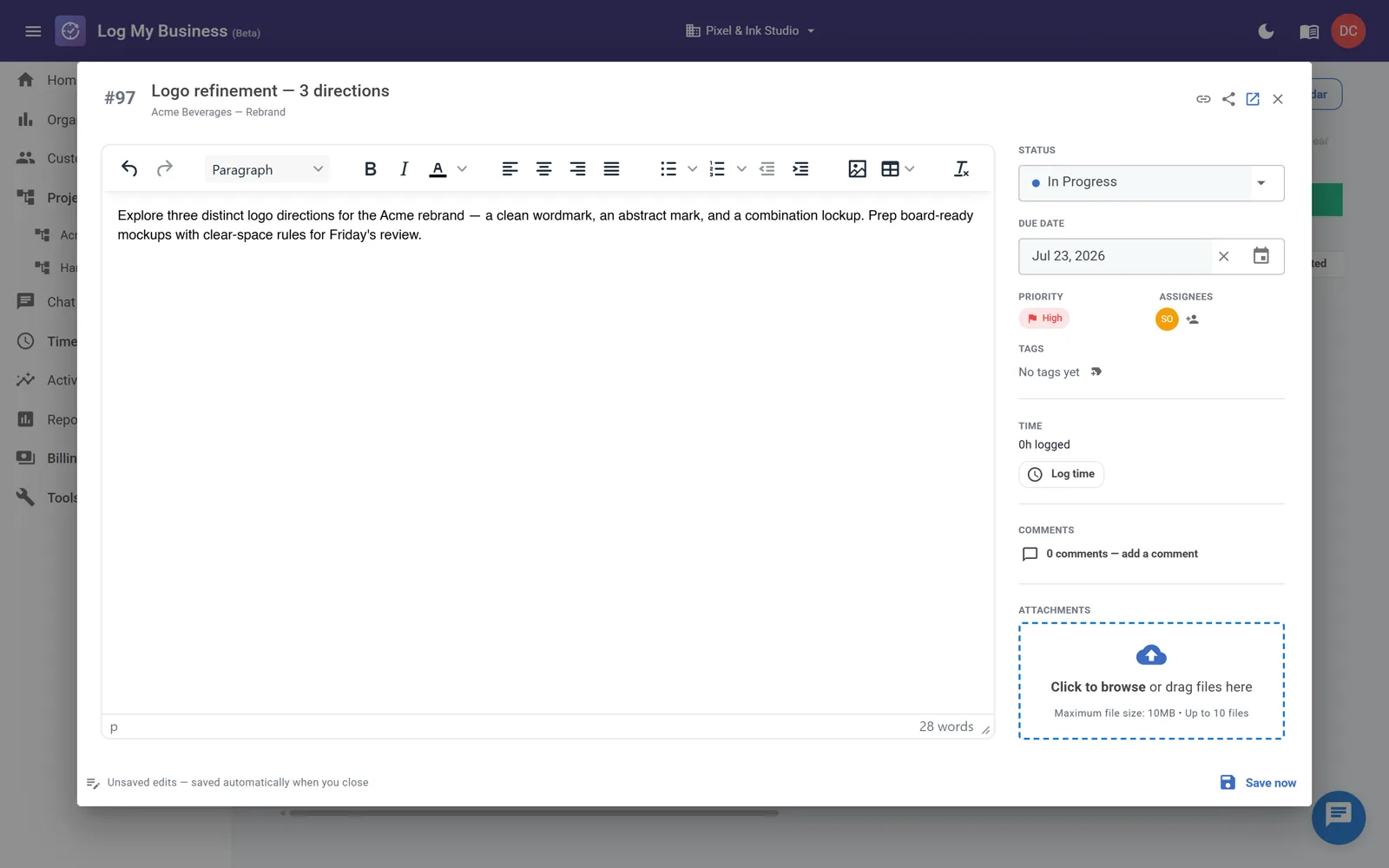Close the task dialog
The width and height of the screenshot is (1389, 868).
click(1278, 99)
